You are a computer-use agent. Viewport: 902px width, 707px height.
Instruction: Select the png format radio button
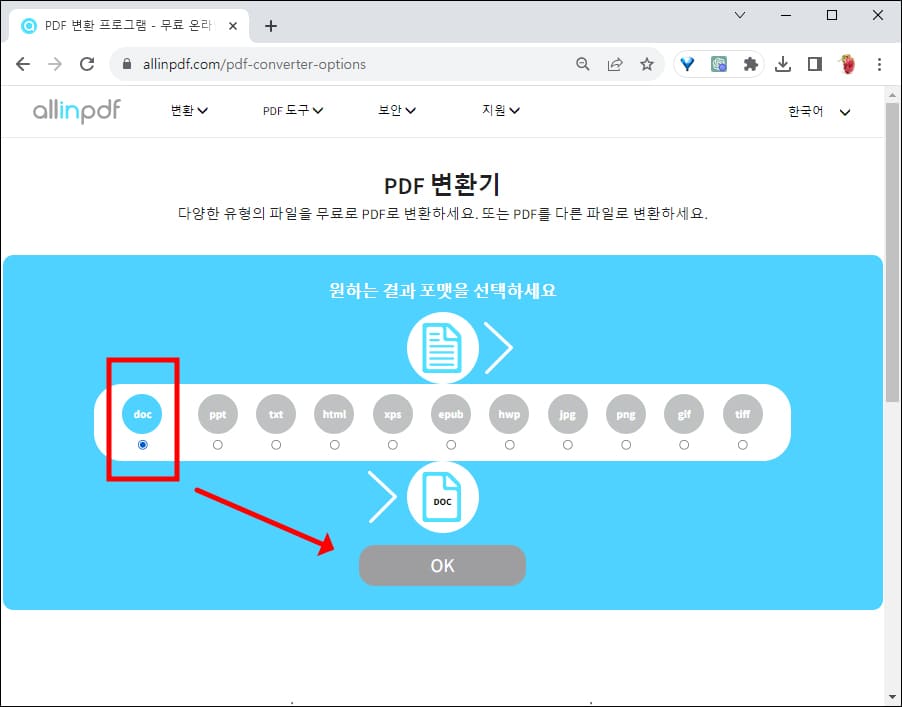coord(625,445)
